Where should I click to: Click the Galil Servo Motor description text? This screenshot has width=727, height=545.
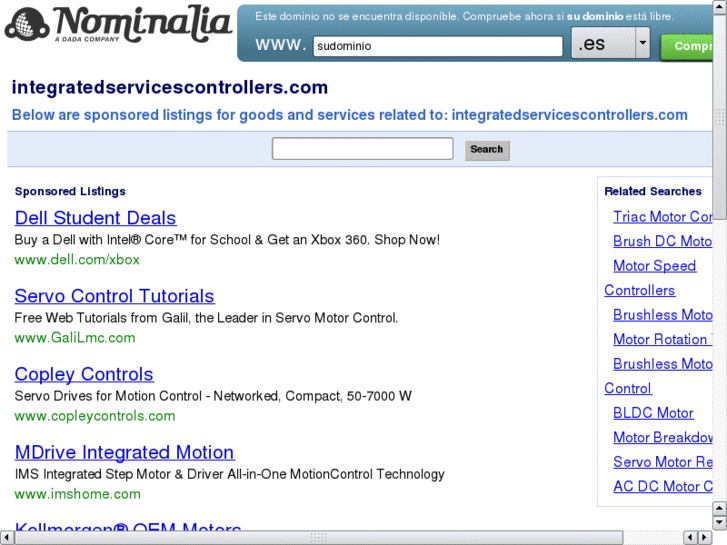click(206, 318)
